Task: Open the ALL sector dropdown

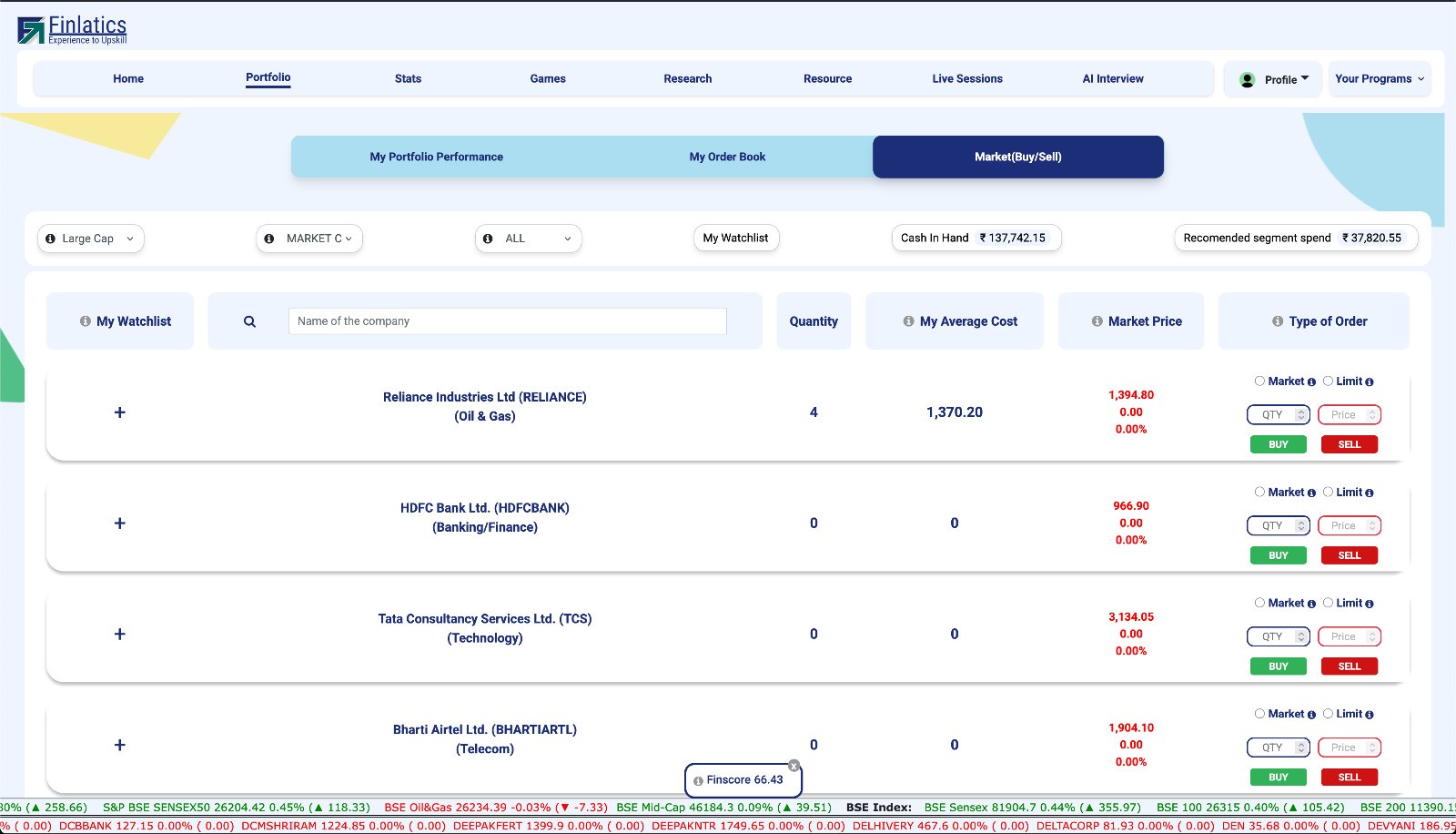Action: point(528,239)
